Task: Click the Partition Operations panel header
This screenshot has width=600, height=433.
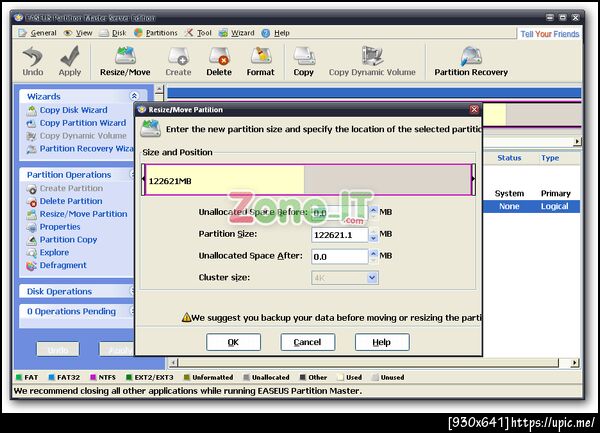Action: pos(77,175)
